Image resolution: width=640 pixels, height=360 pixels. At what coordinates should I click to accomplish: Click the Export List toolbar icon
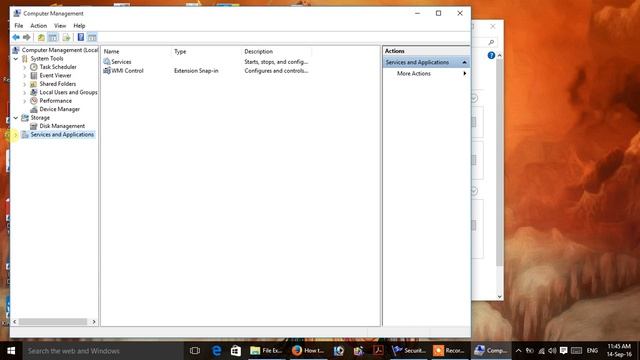66,38
